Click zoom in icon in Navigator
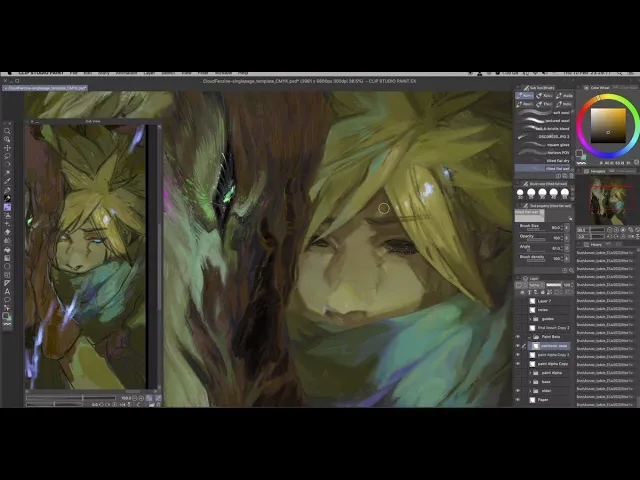The width and height of the screenshot is (640, 480). coord(616,230)
